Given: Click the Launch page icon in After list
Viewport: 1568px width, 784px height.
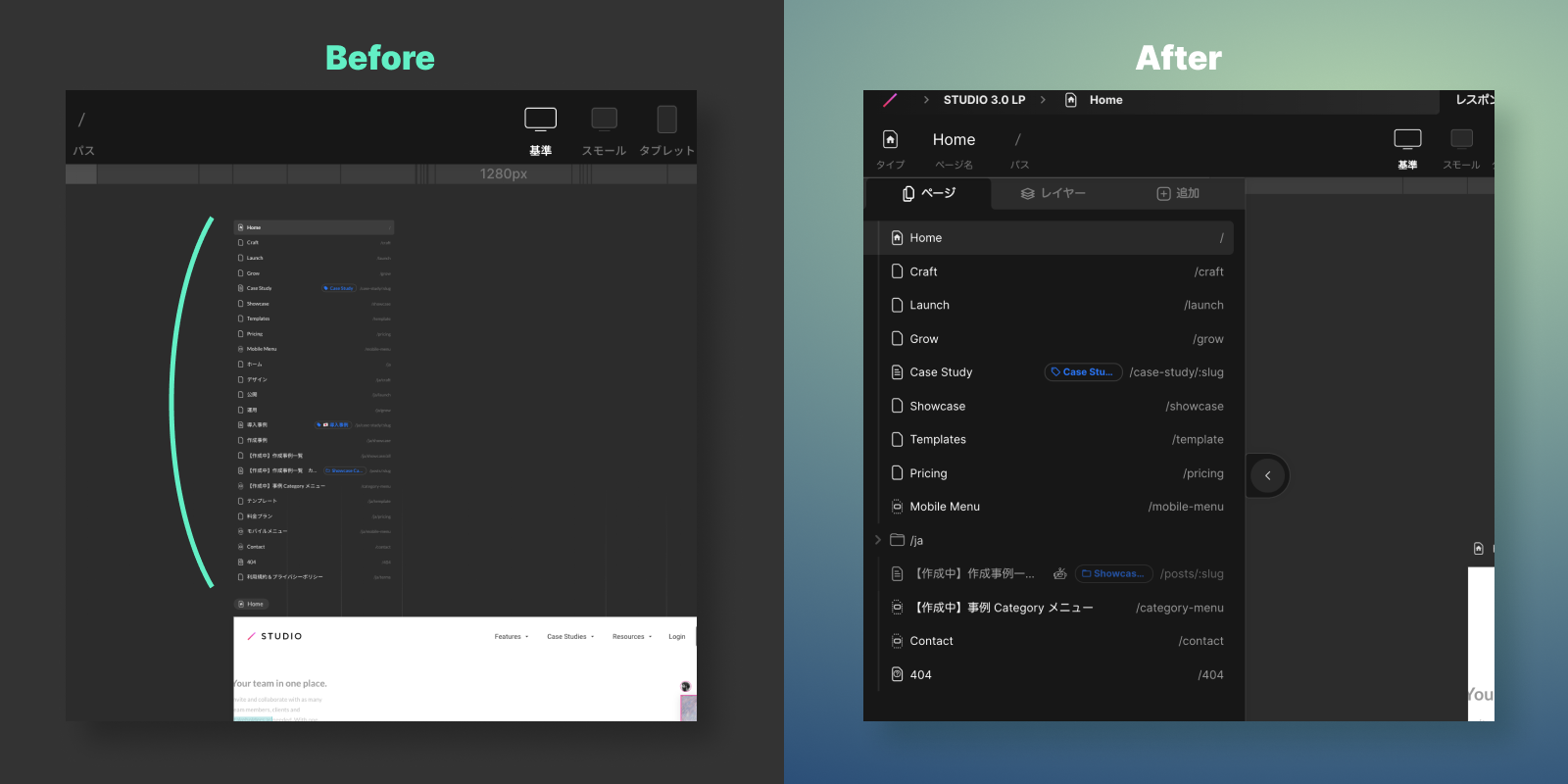Looking at the screenshot, I should 897,305.
